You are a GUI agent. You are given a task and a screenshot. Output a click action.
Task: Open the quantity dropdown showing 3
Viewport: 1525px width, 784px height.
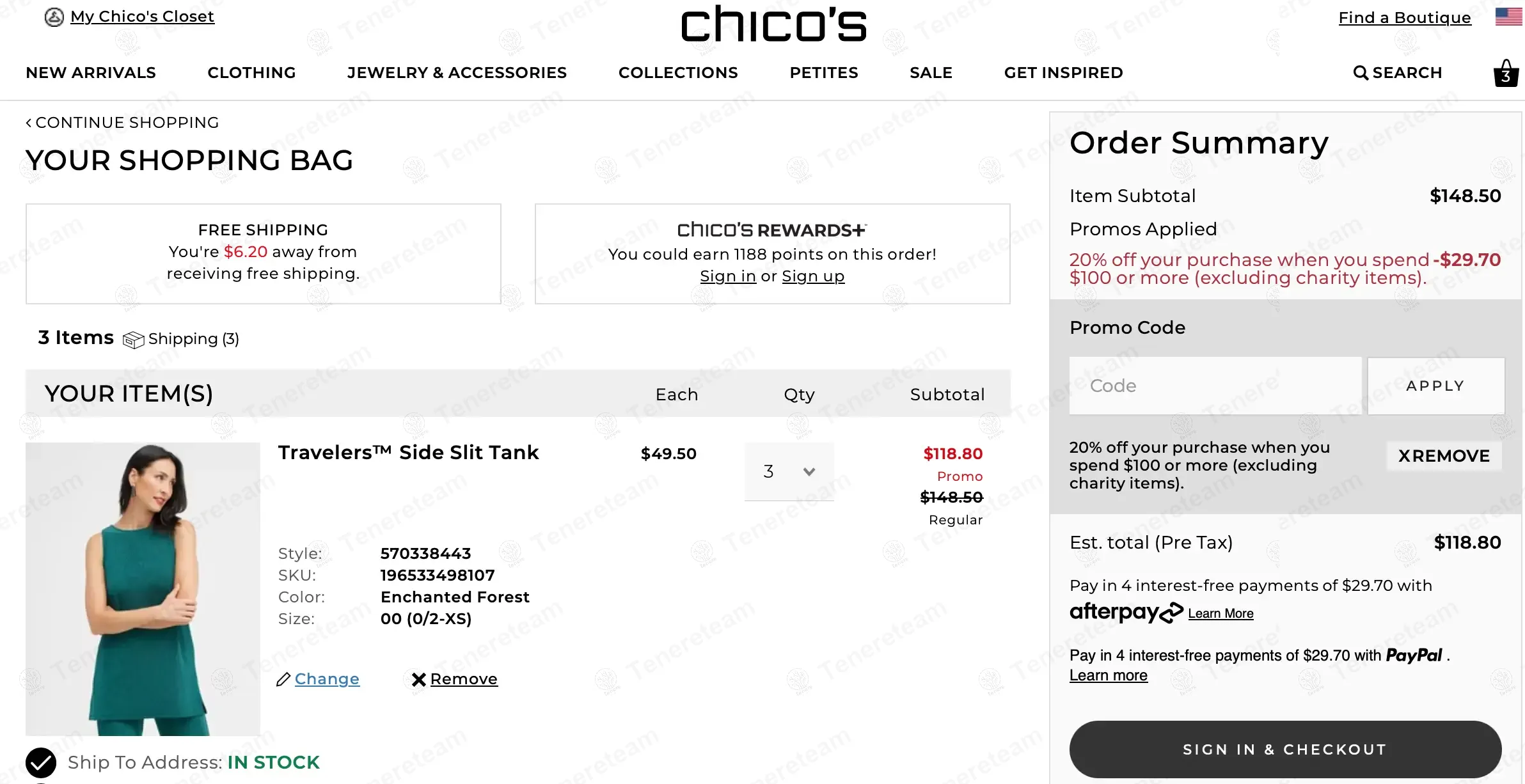coord(789,471)
